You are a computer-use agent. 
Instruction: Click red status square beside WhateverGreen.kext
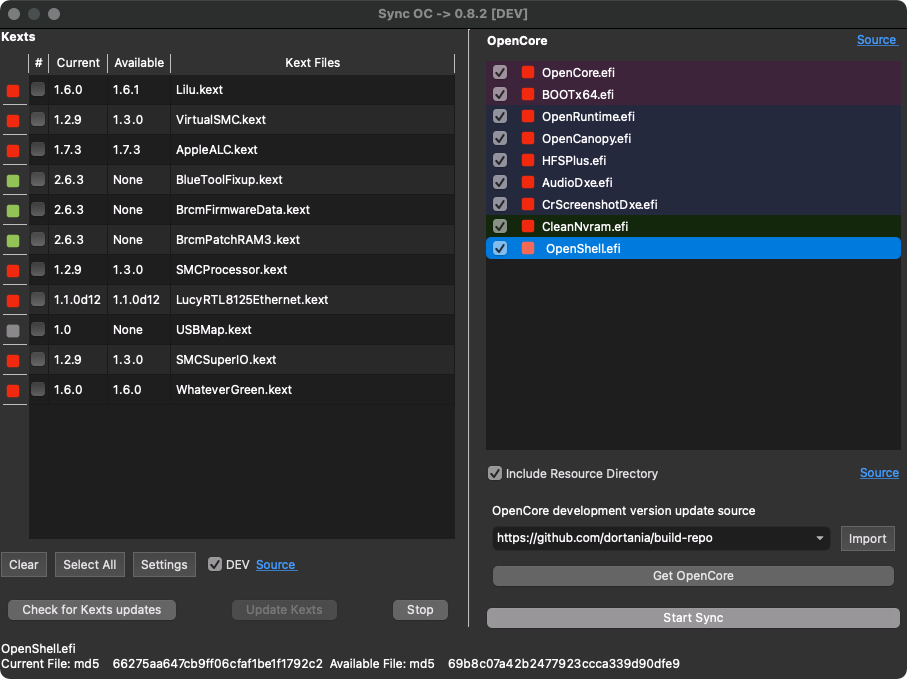pyautogui.click(x=13, y=391)
